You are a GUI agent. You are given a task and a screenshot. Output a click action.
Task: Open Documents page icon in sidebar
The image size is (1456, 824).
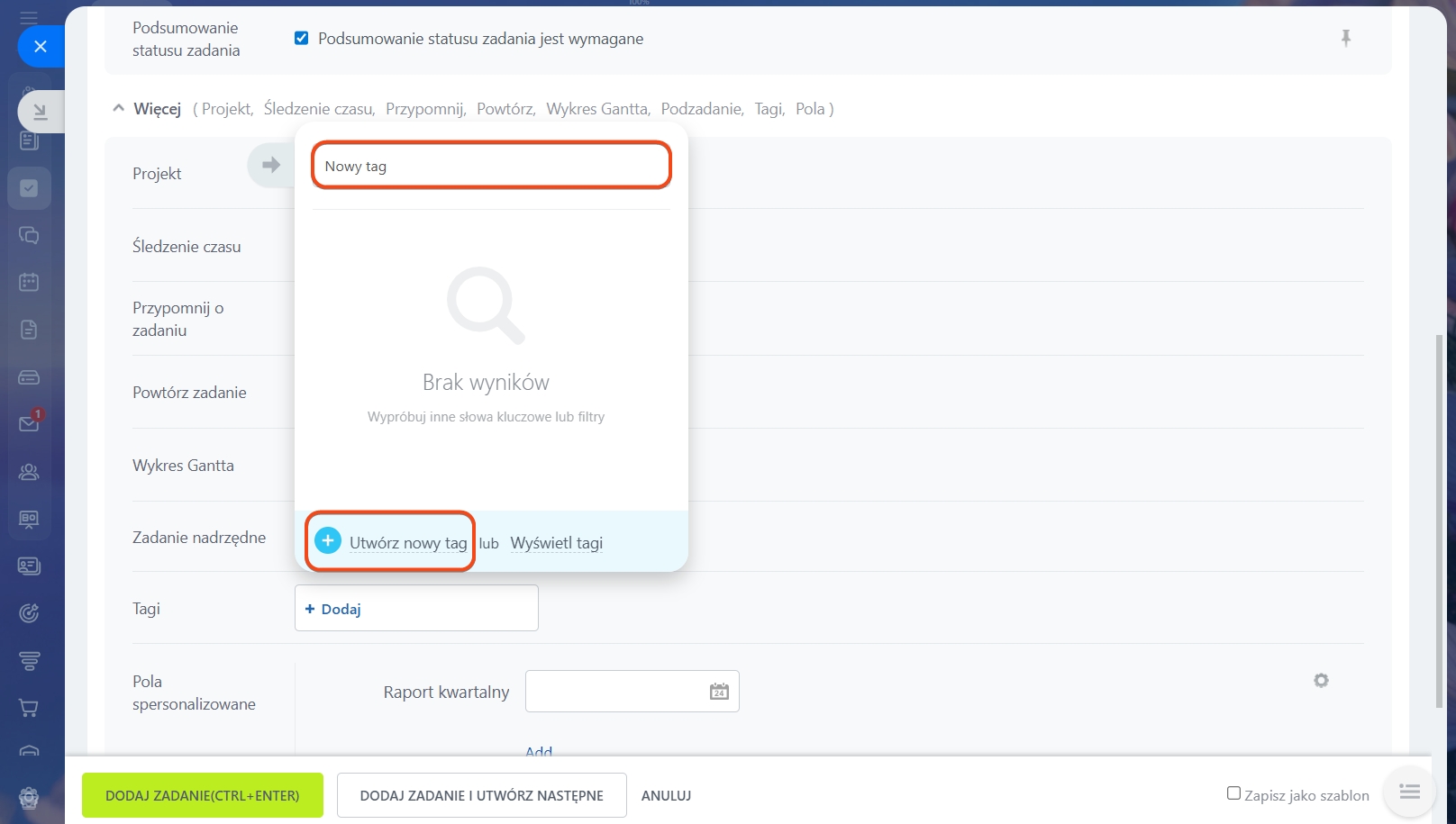(x=29, y=330)
